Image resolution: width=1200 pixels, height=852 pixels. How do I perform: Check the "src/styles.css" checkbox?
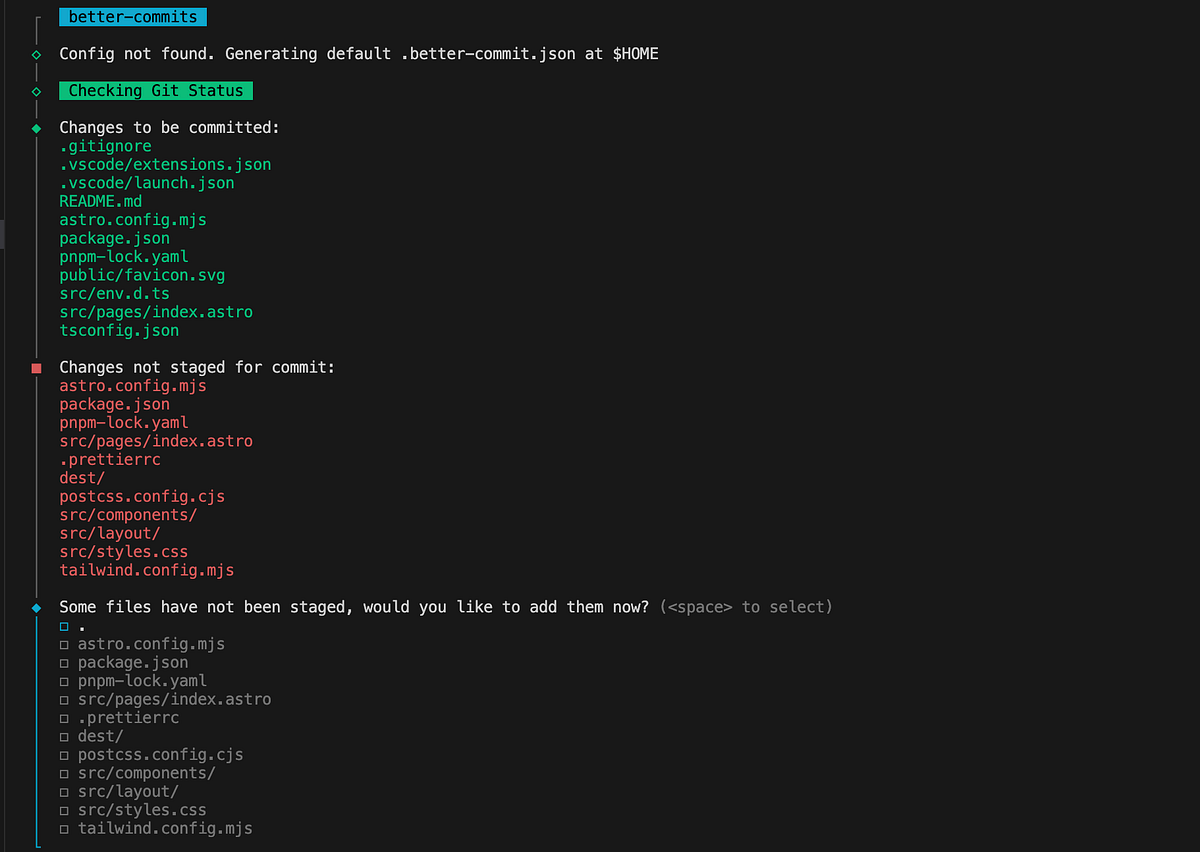tap(64, 810)
